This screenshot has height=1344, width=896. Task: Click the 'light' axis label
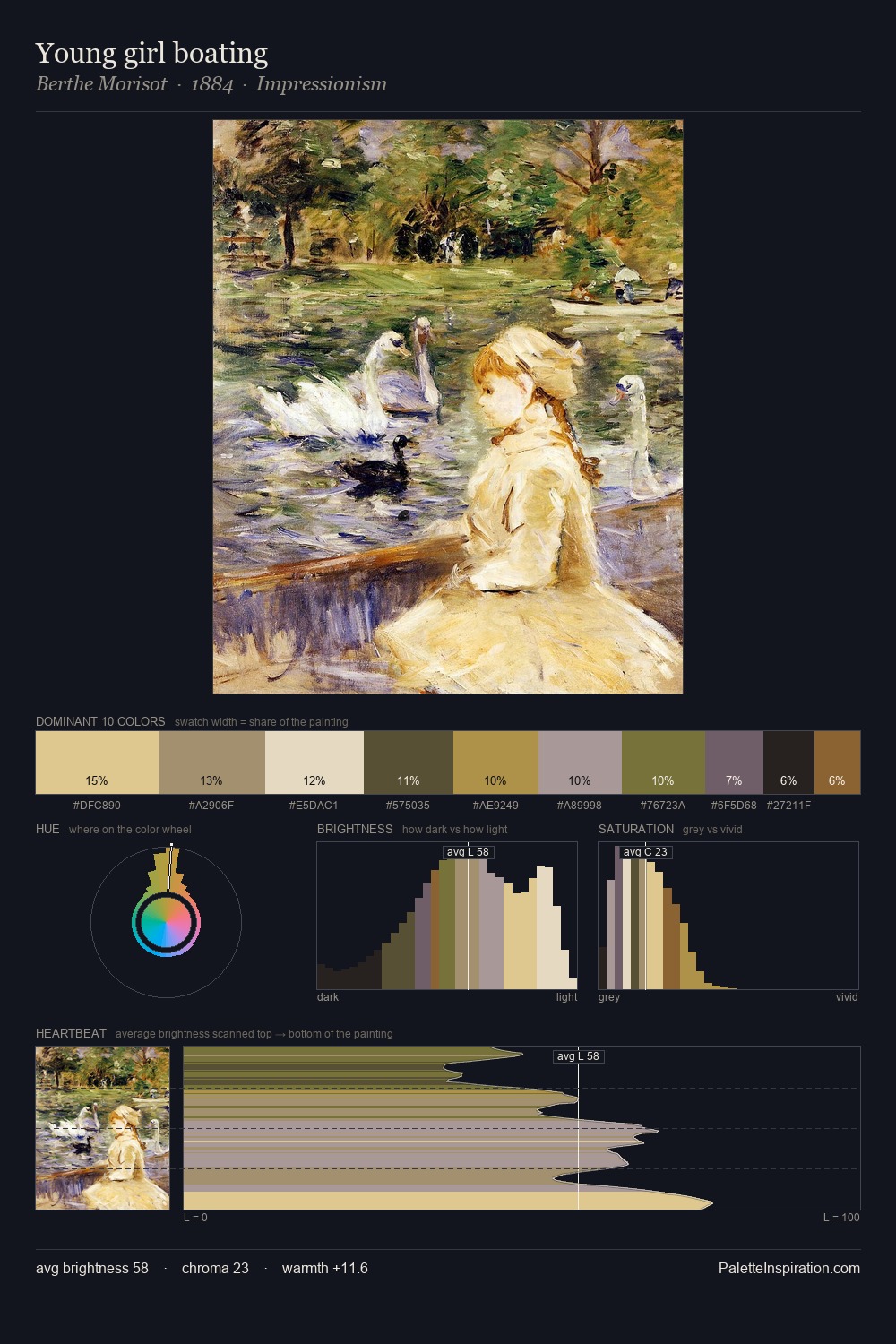(567, 997)
